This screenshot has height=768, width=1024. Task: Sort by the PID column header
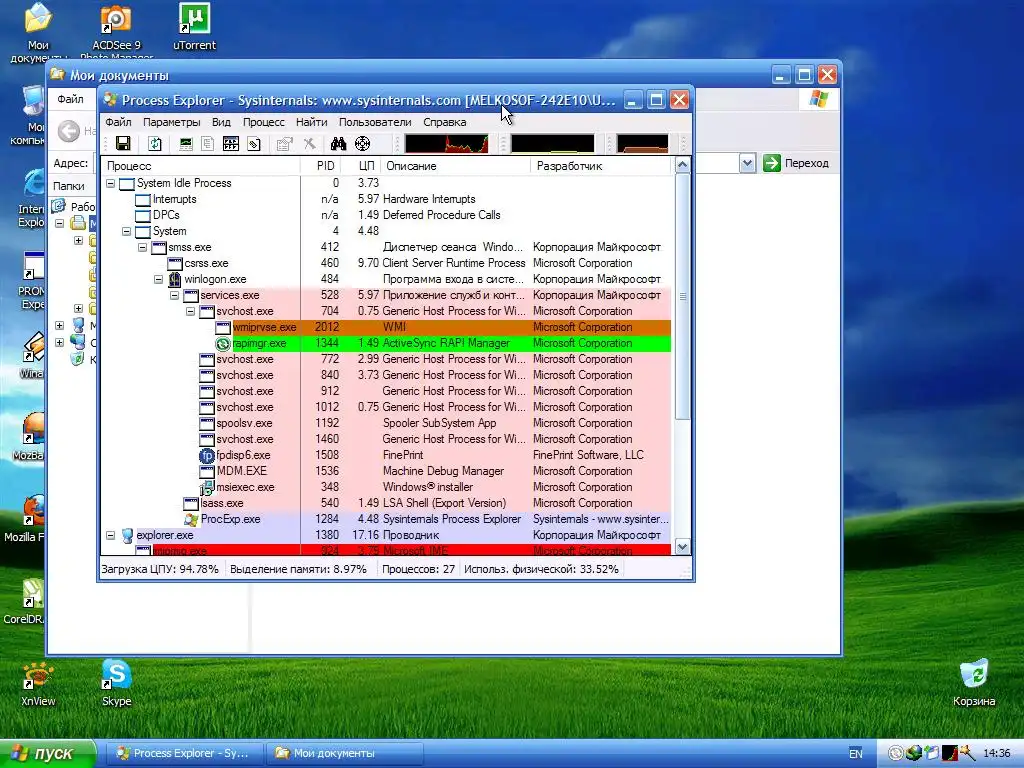click(x=320, y=166)
